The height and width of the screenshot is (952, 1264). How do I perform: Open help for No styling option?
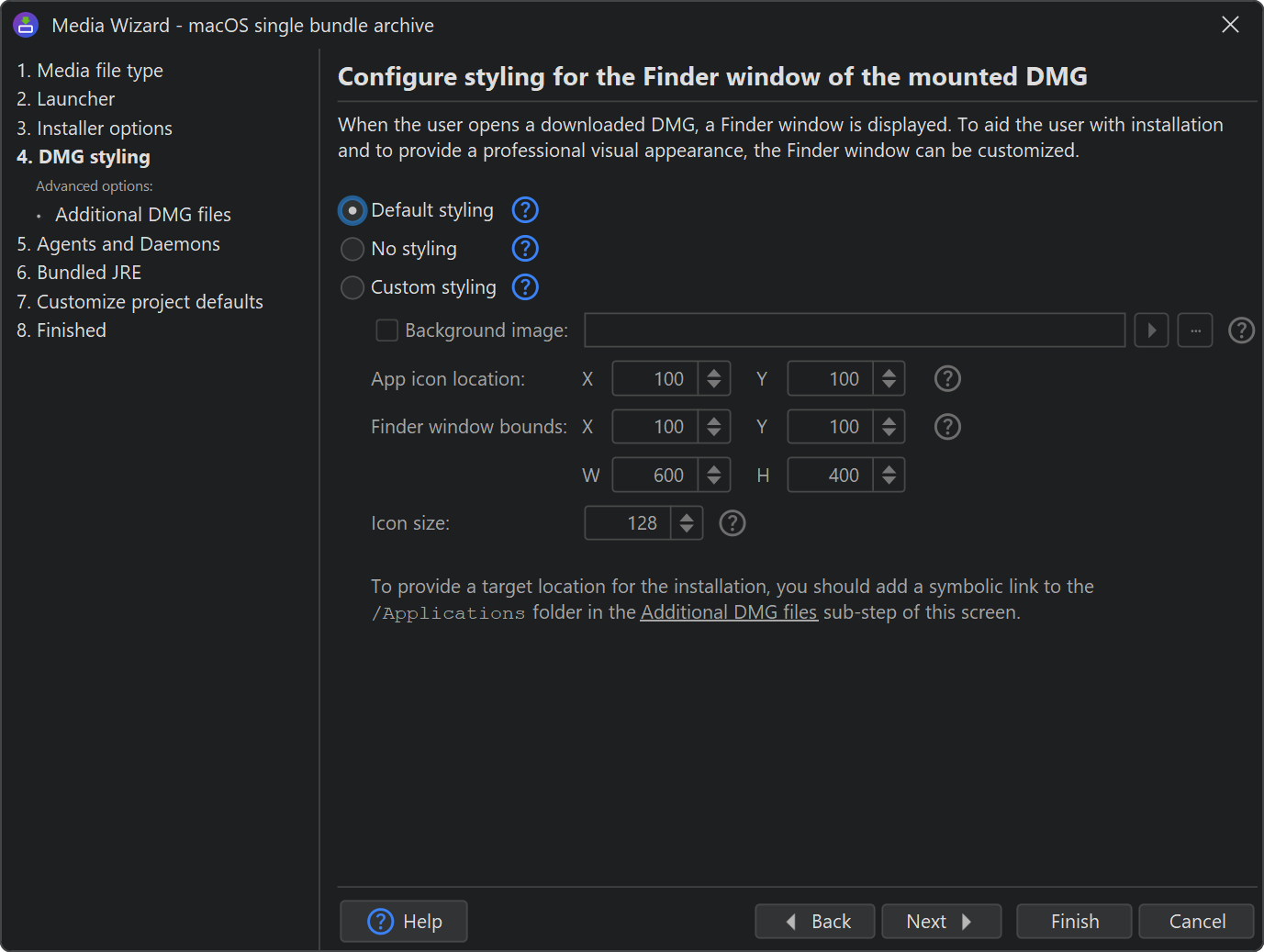[525, 249]
